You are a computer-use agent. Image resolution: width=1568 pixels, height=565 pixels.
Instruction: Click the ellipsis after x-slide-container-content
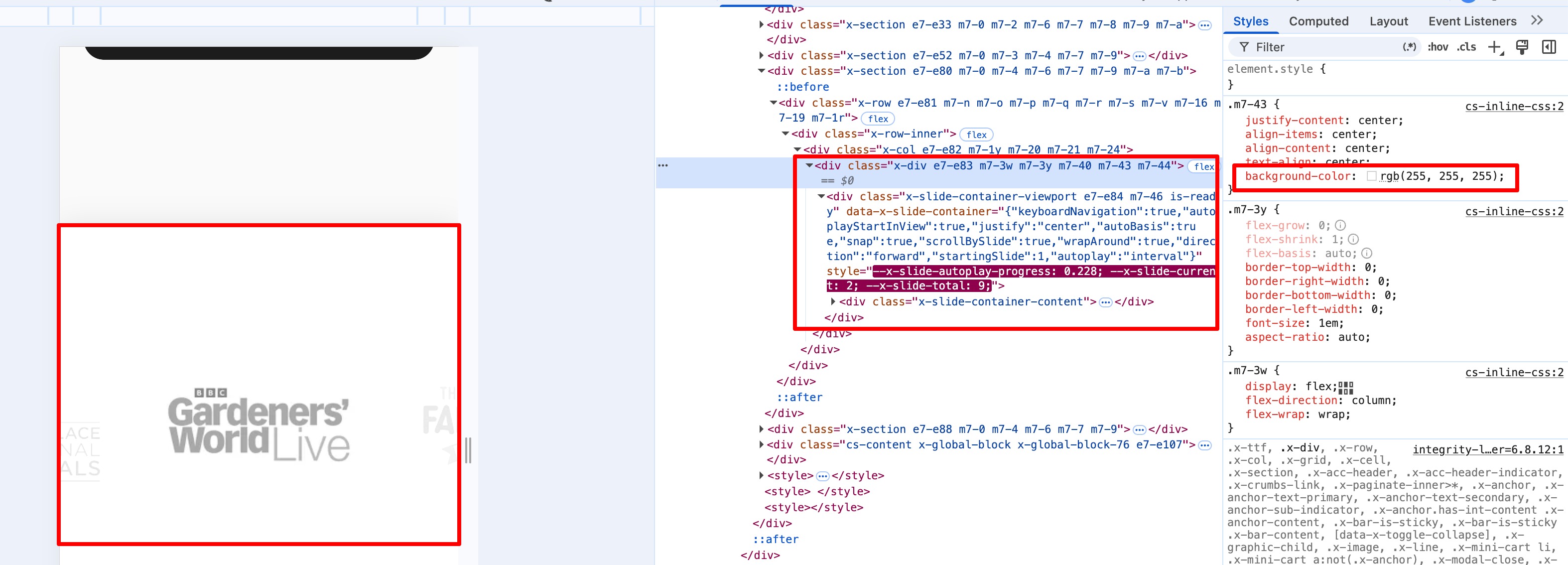click(1105, 302)
